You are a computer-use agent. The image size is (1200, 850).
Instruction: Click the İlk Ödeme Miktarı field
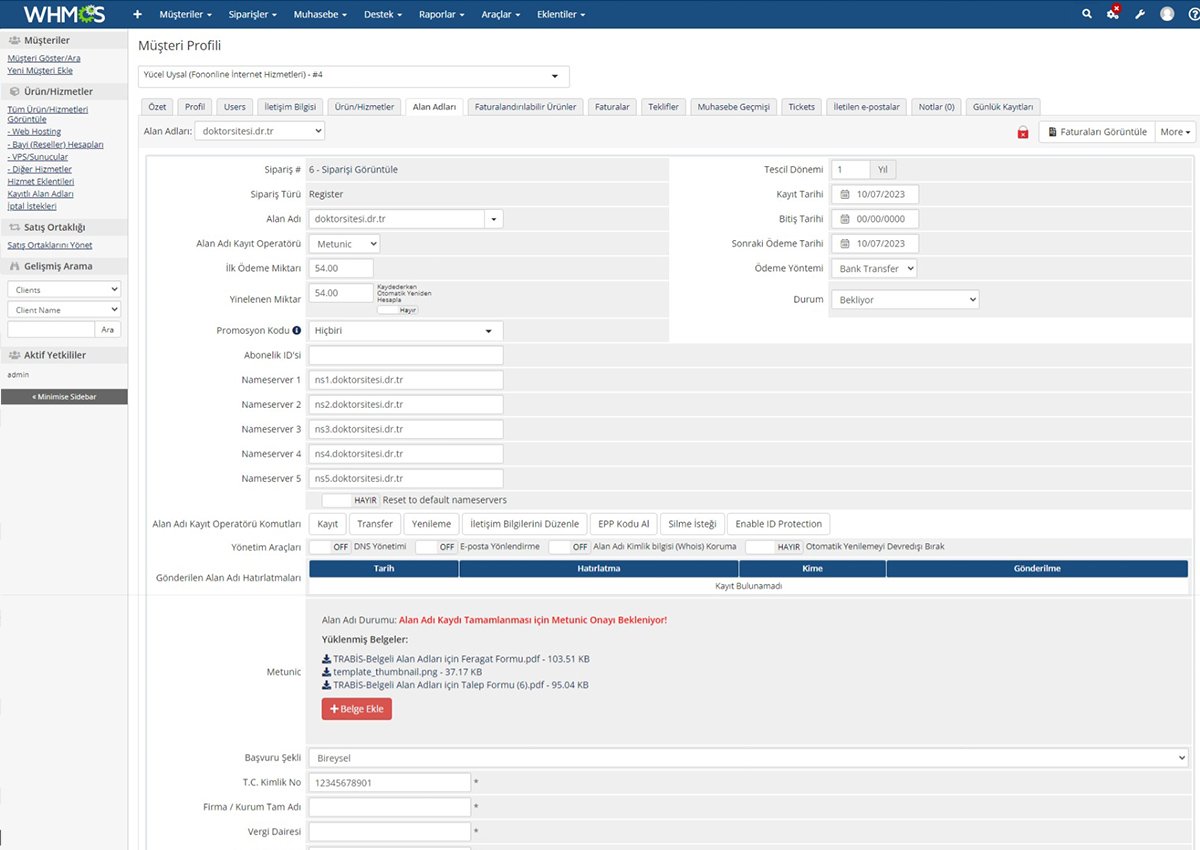click(x=341, y=268)
